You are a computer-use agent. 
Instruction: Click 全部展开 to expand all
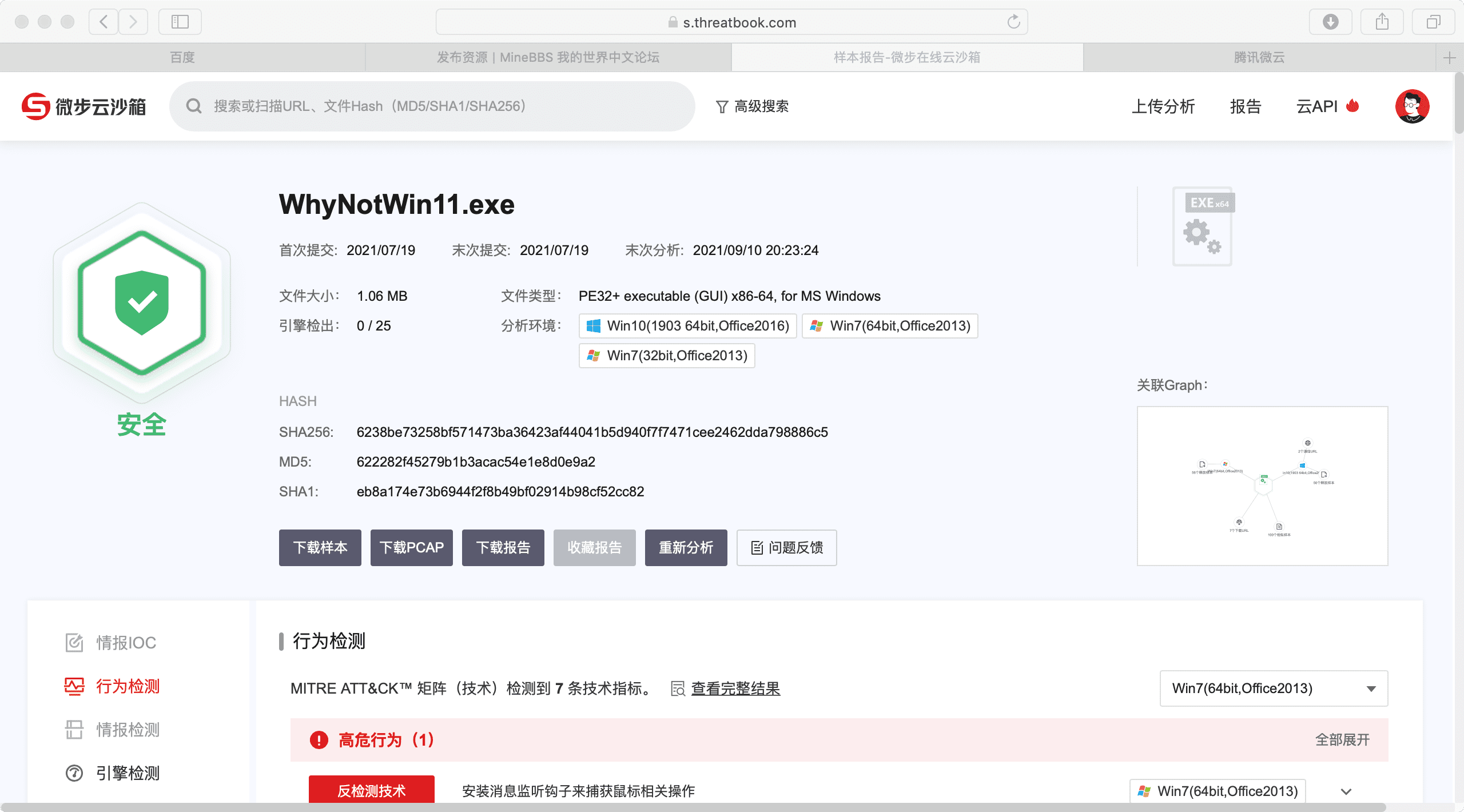click(1342, 740)
